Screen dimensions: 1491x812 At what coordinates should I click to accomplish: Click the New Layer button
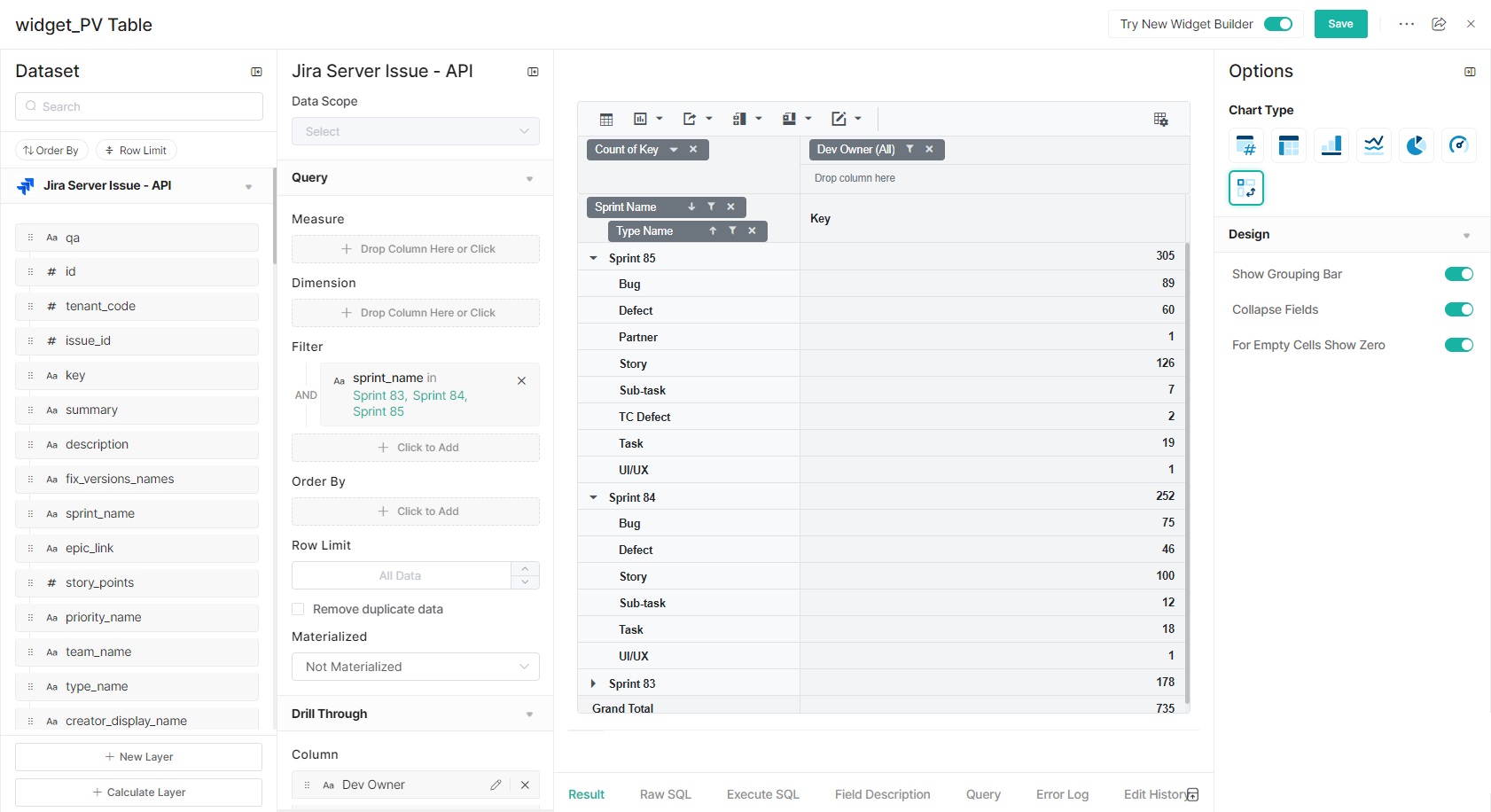coord(138,757)
